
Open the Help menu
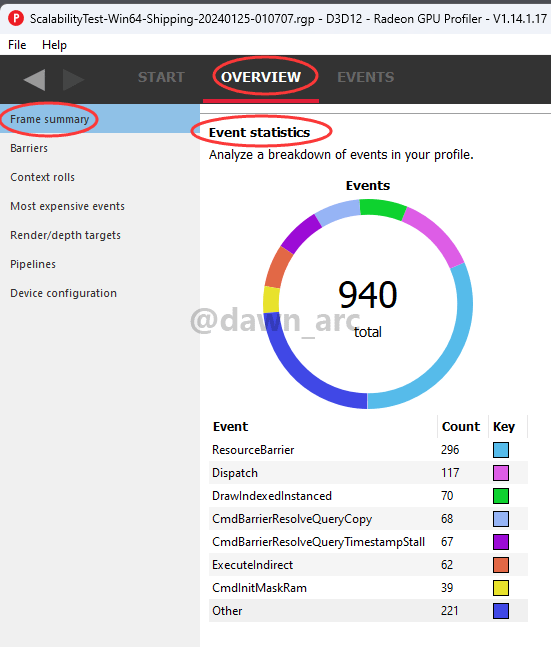coord(54,45)
